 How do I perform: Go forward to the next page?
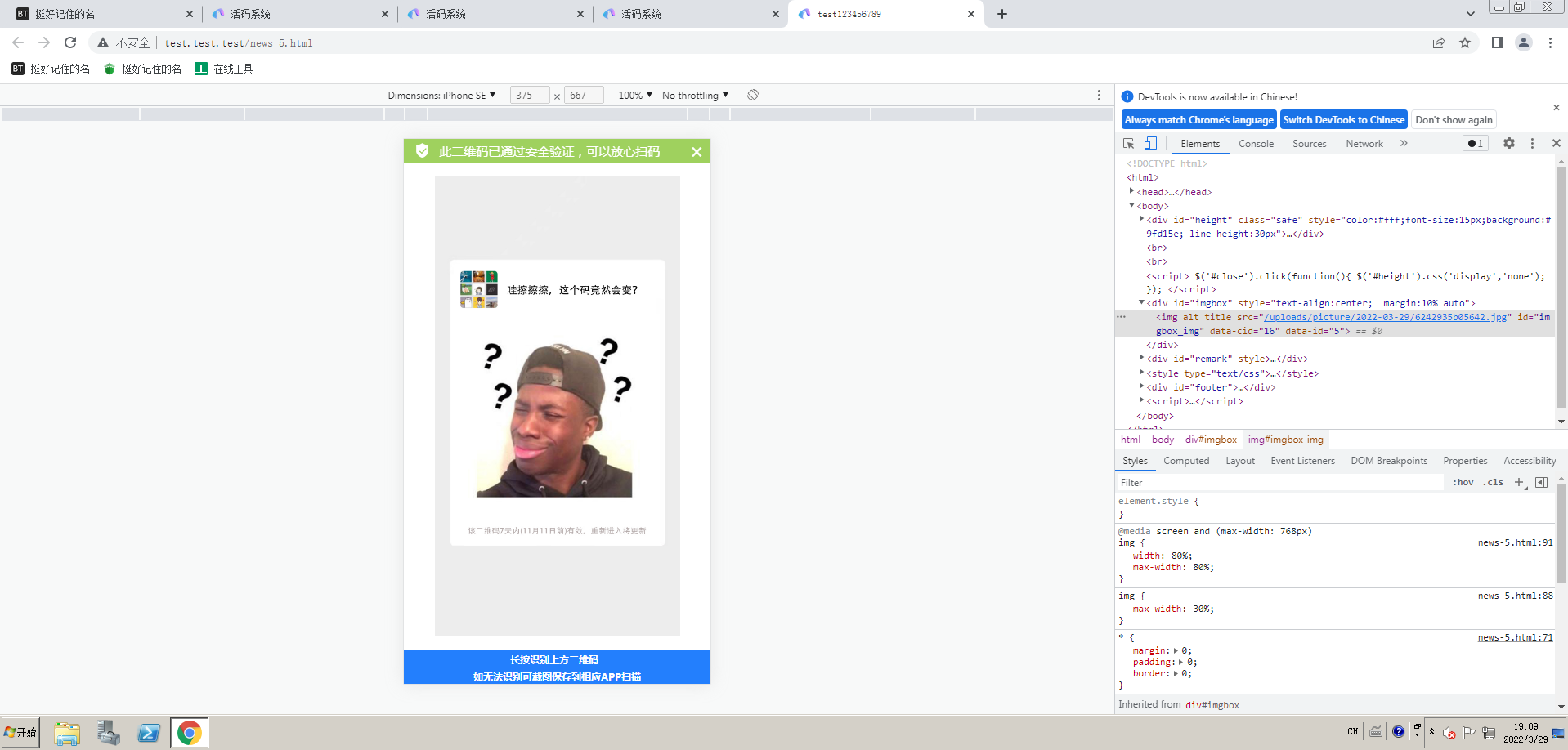(44, 42)
